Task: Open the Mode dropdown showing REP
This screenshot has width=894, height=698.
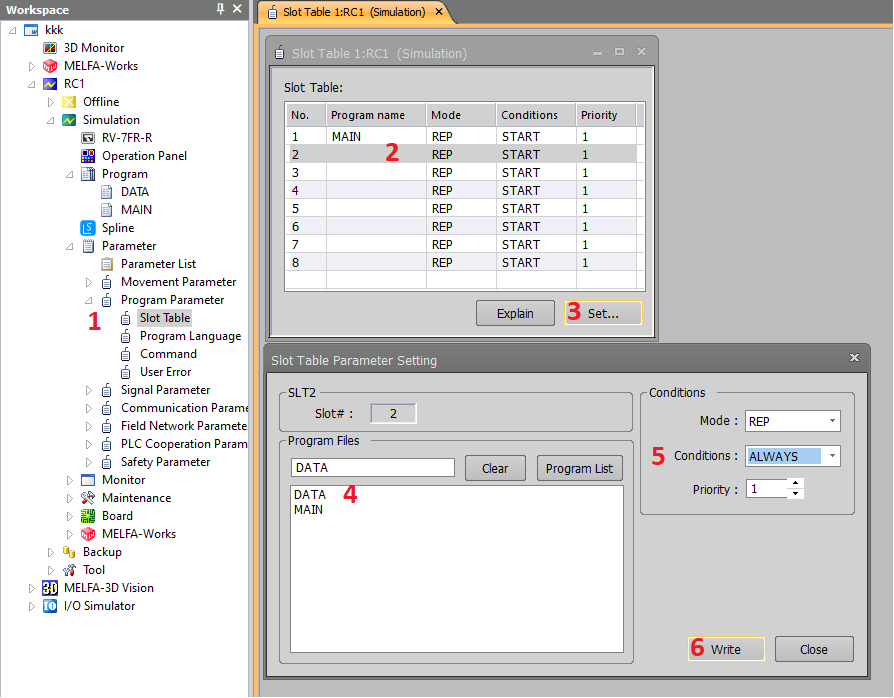Action: coord(832,421)
